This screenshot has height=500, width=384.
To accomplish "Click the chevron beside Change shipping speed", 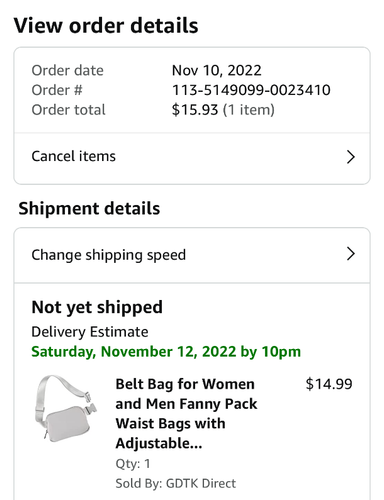I will pos(351,254).
